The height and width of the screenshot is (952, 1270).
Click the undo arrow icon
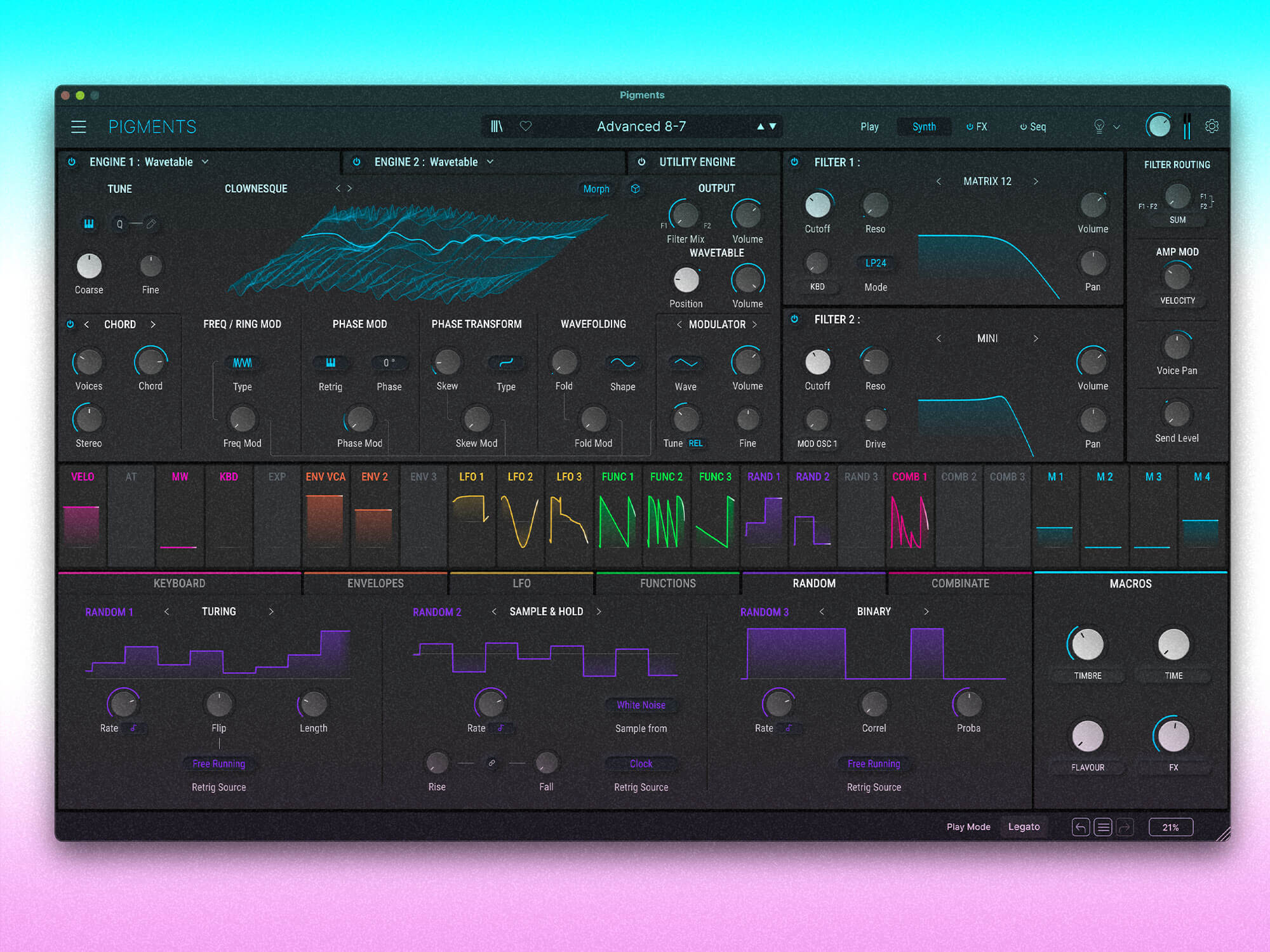pos(1080,827)
